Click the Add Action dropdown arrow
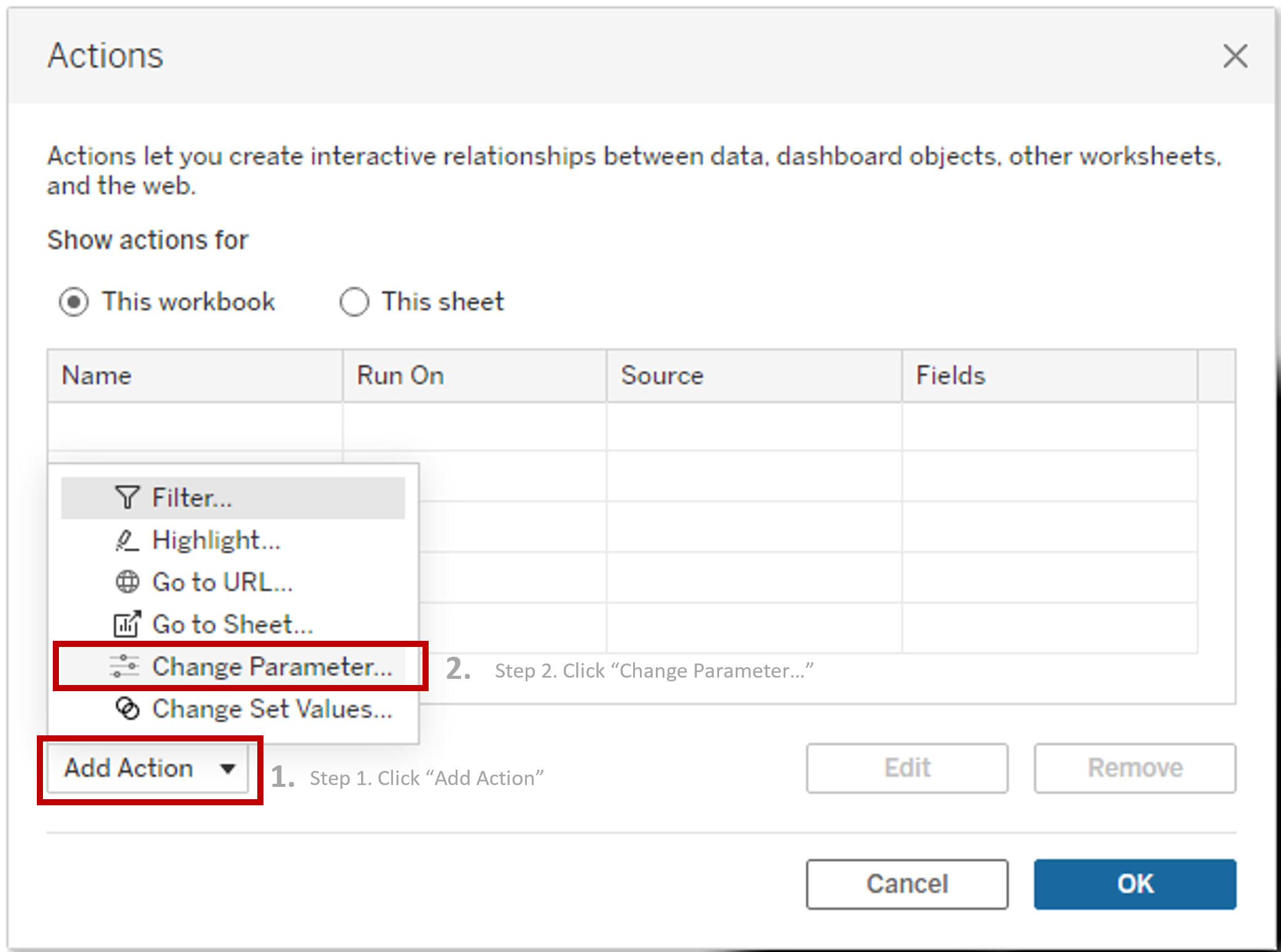This screenshot has width=1281, height=952. point(228,769)
